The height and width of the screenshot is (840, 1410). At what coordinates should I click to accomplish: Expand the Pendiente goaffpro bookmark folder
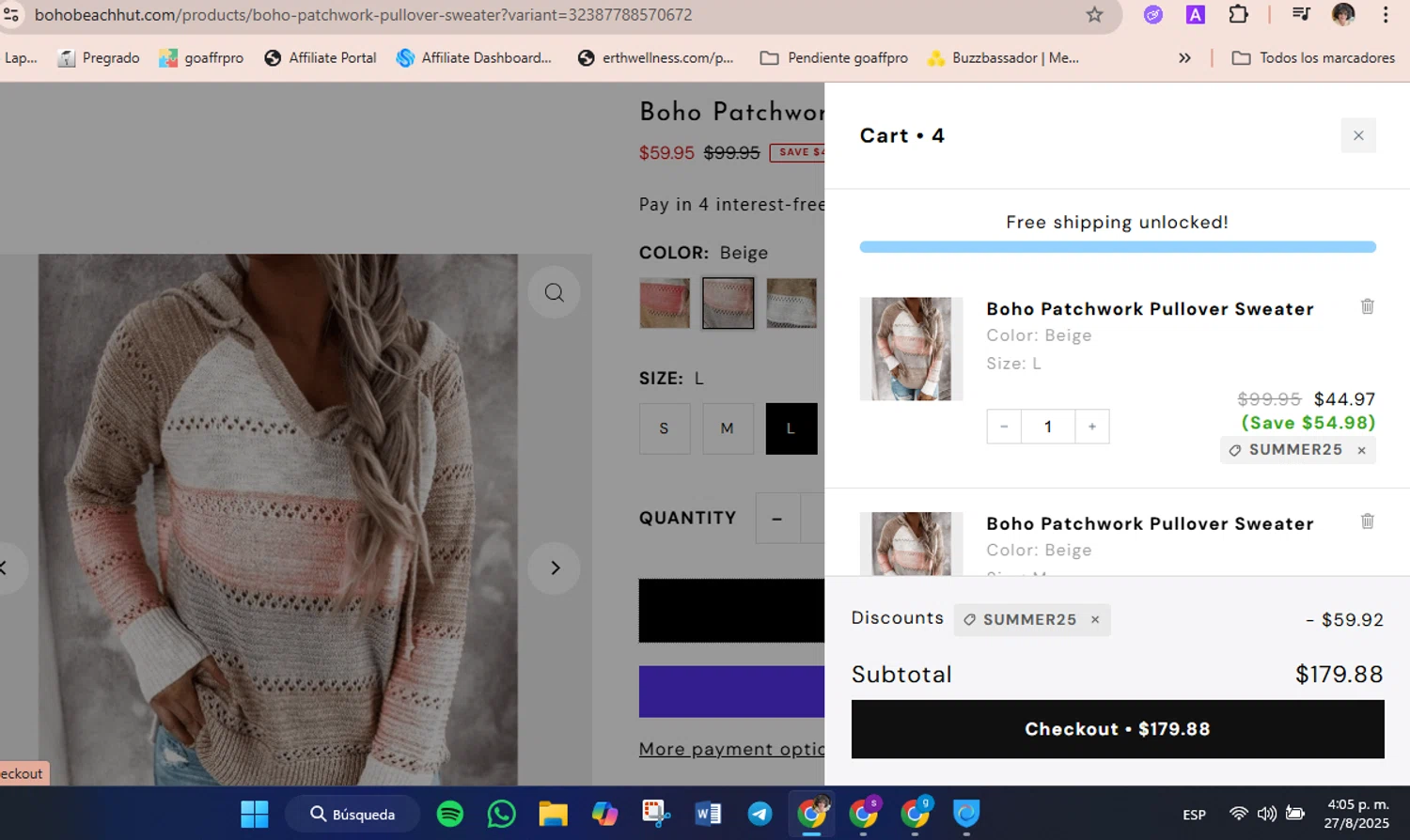pos(834,58)
